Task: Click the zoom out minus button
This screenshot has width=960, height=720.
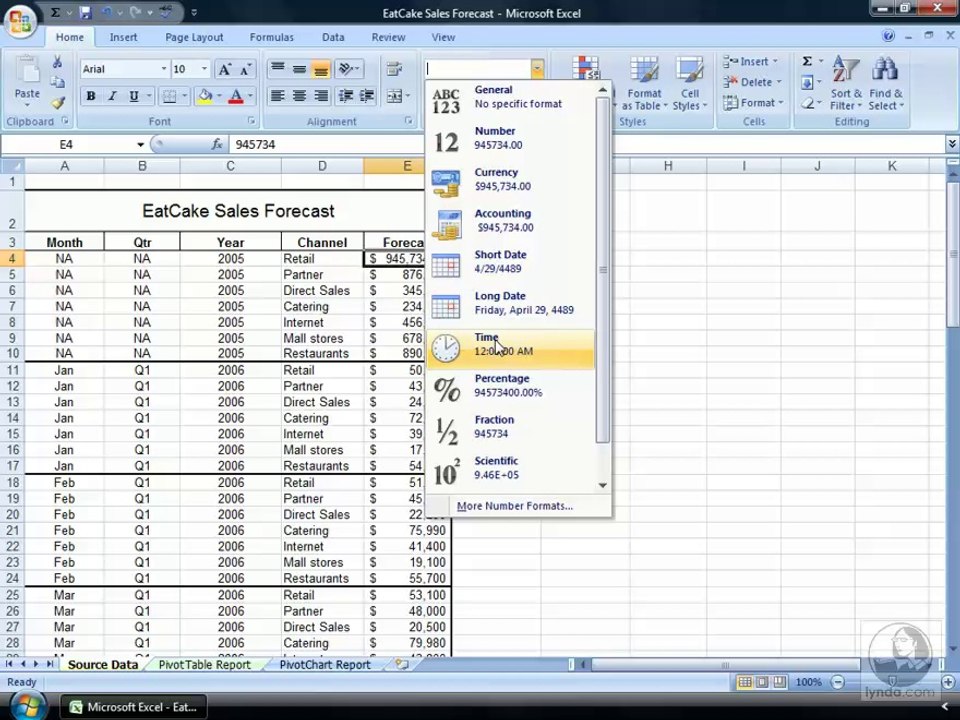Action: (x=838, y=682)
